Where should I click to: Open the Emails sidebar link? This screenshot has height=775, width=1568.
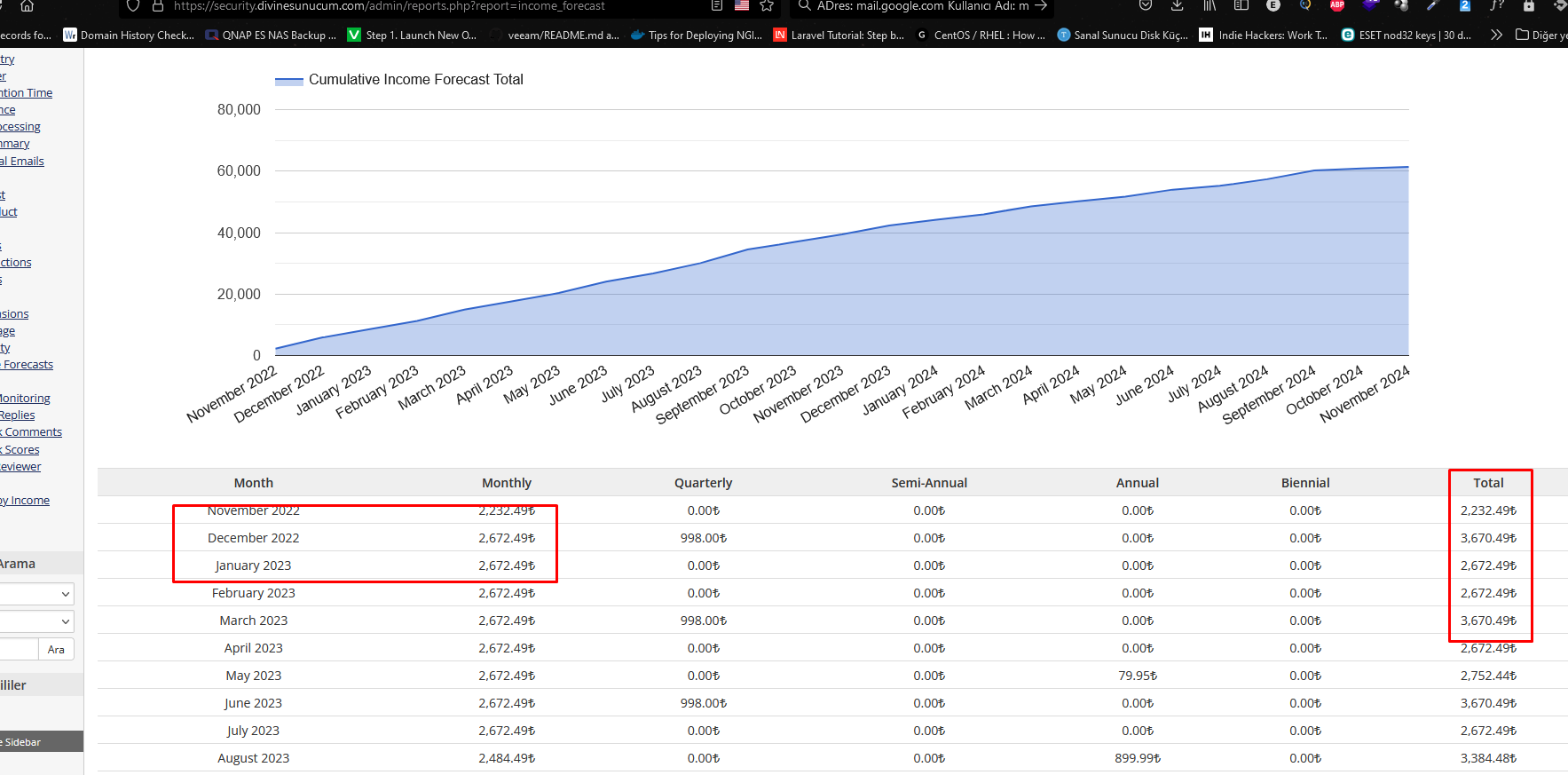pyautogui.click(x=22, y=162)
